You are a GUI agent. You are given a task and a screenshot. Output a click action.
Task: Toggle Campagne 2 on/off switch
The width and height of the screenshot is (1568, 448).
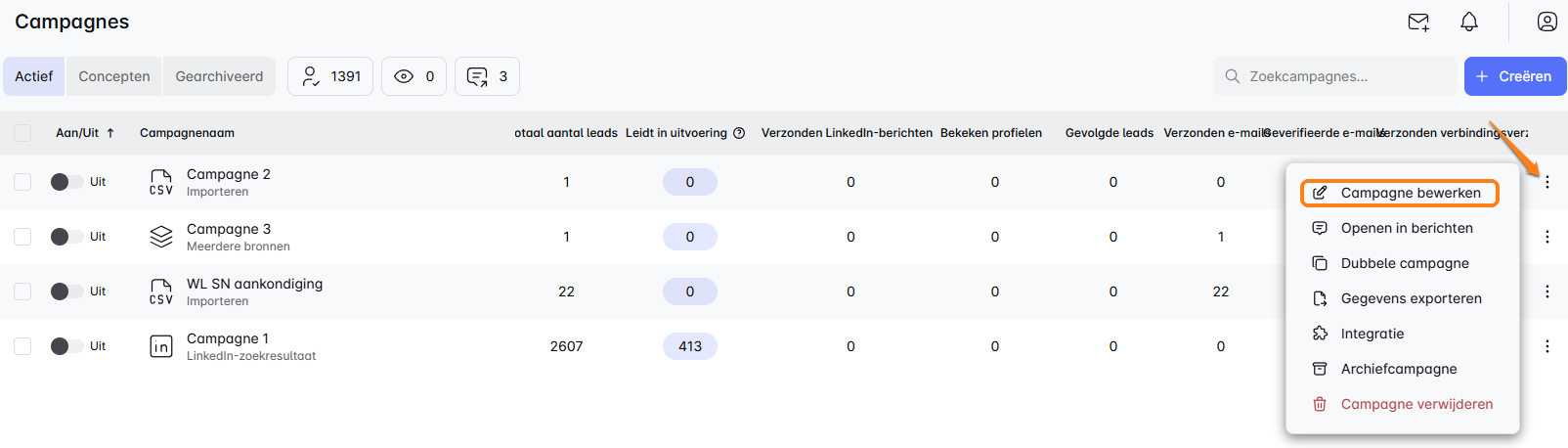tap(66, 182)
